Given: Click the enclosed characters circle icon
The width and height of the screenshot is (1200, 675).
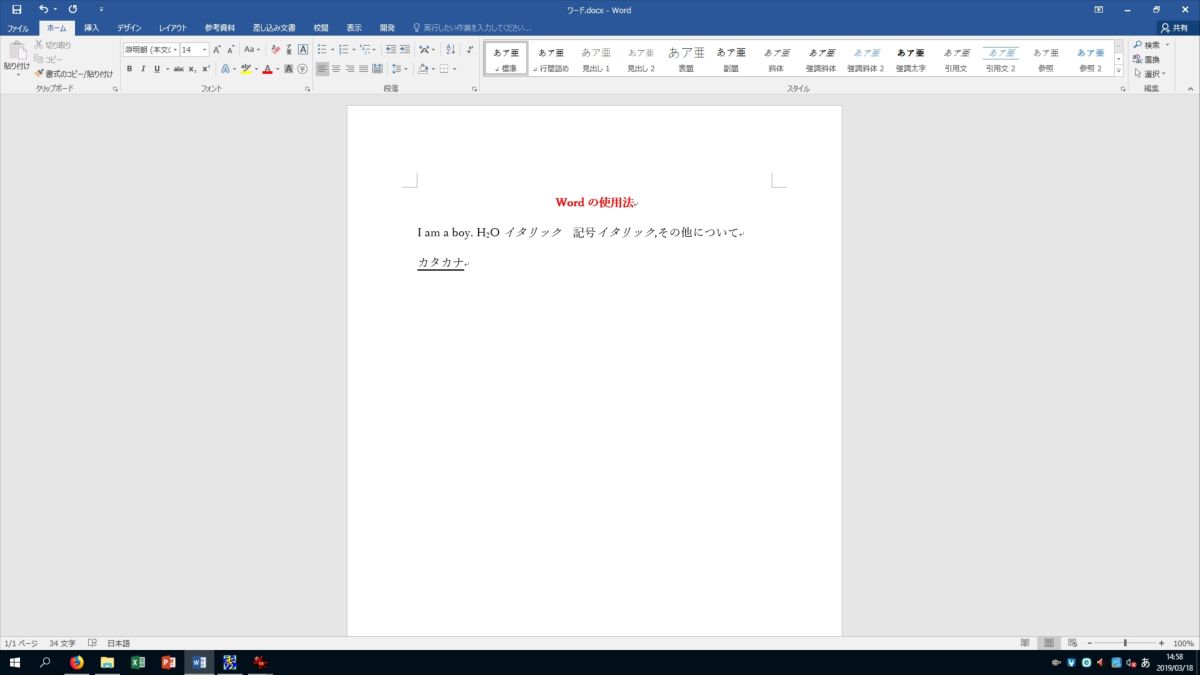Looking at the screenshot, I should point(303,69).
